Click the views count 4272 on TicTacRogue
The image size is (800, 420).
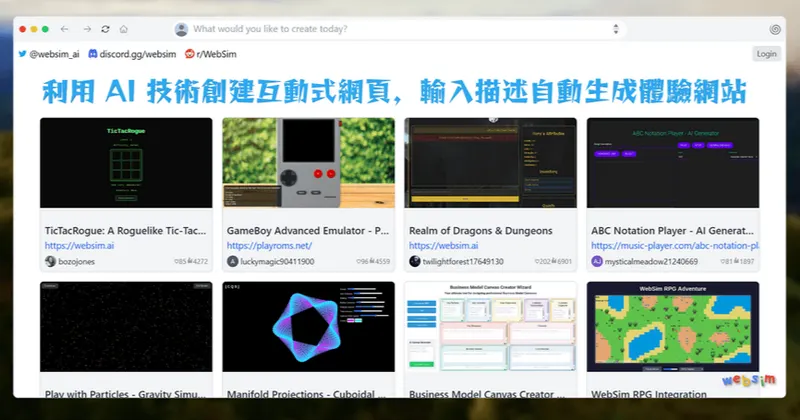[x=200, y=261]
